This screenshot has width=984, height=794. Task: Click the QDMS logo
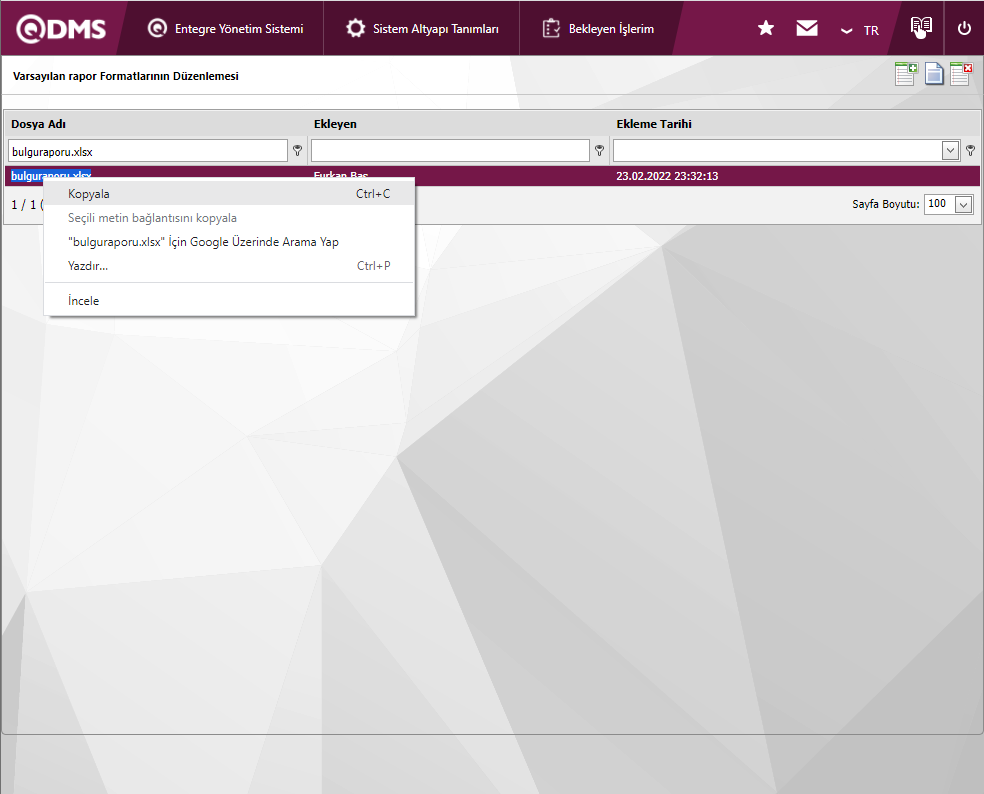click(x=61, y=29)
